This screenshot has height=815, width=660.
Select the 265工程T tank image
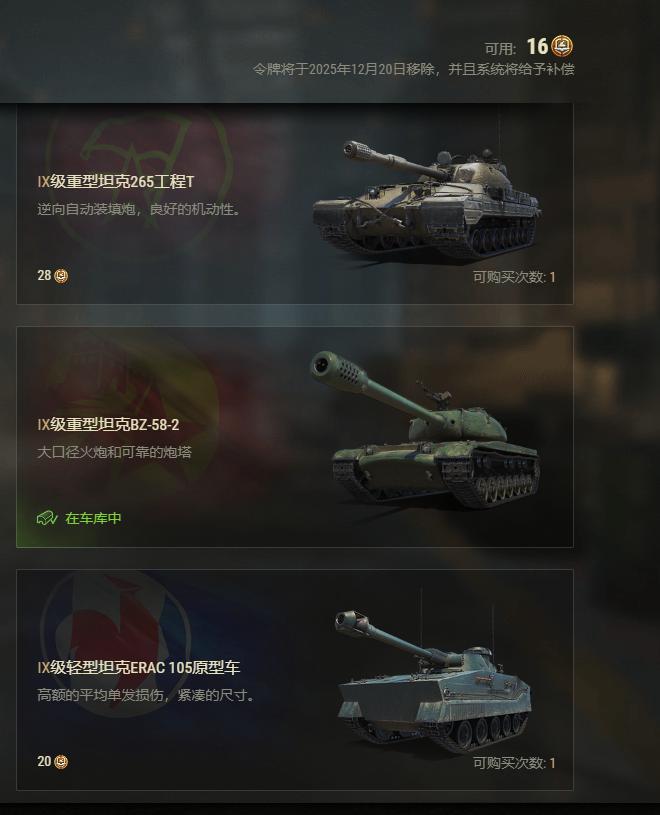(x=427, y=201)
